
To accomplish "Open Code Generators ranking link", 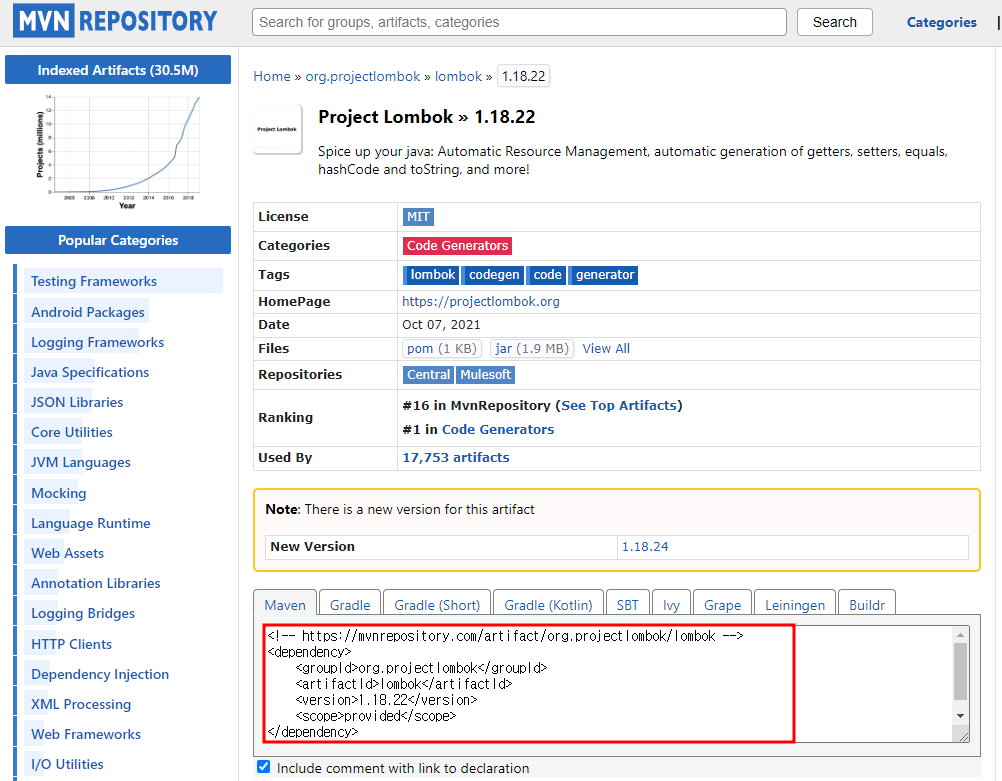I will (498, 429).
